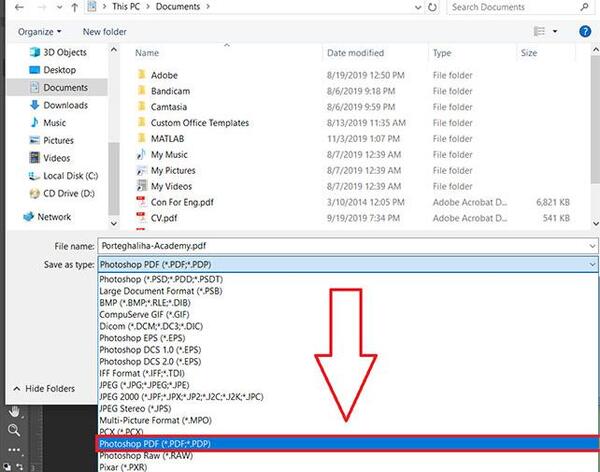
Task: Open Desktop in navigation pane
Action: point(52,70)
